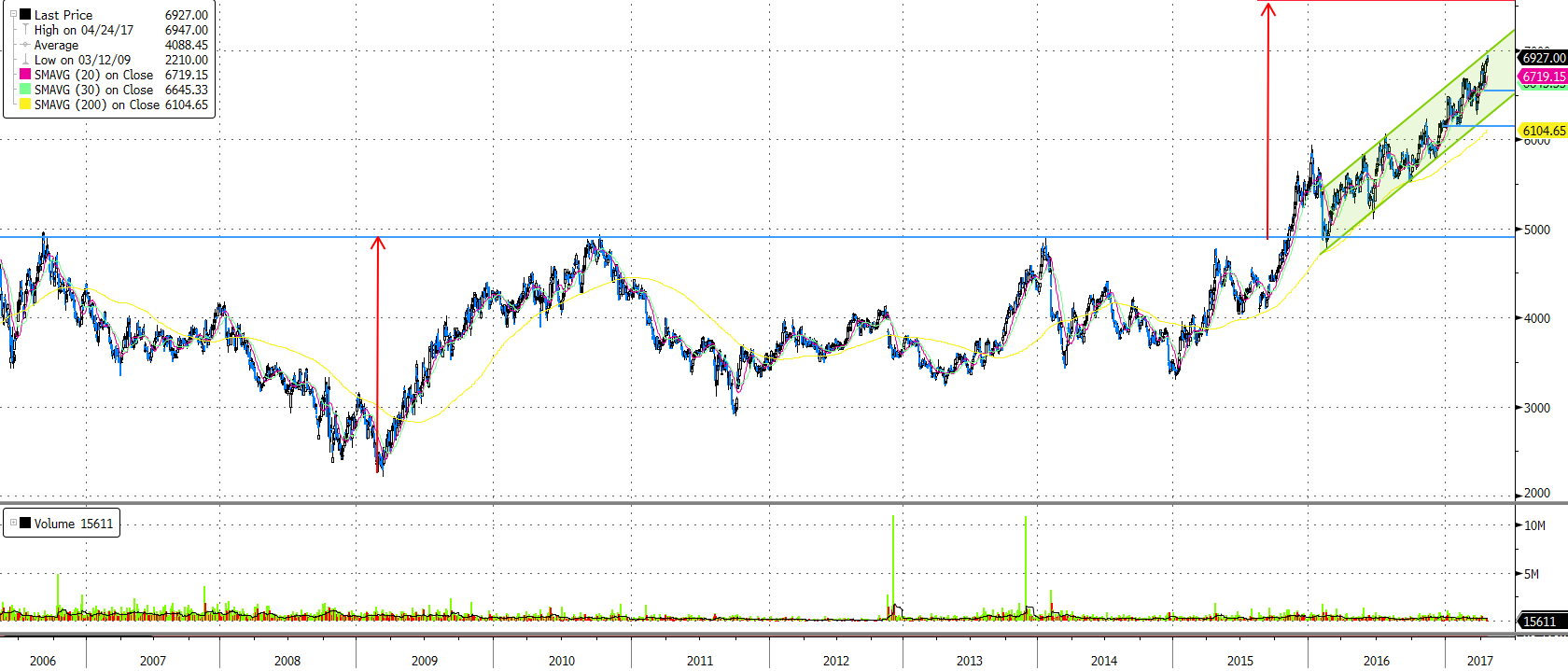Click the 5M volume axis label
The width and height of the screenshot is (1568, 671).
(1532, 574)
